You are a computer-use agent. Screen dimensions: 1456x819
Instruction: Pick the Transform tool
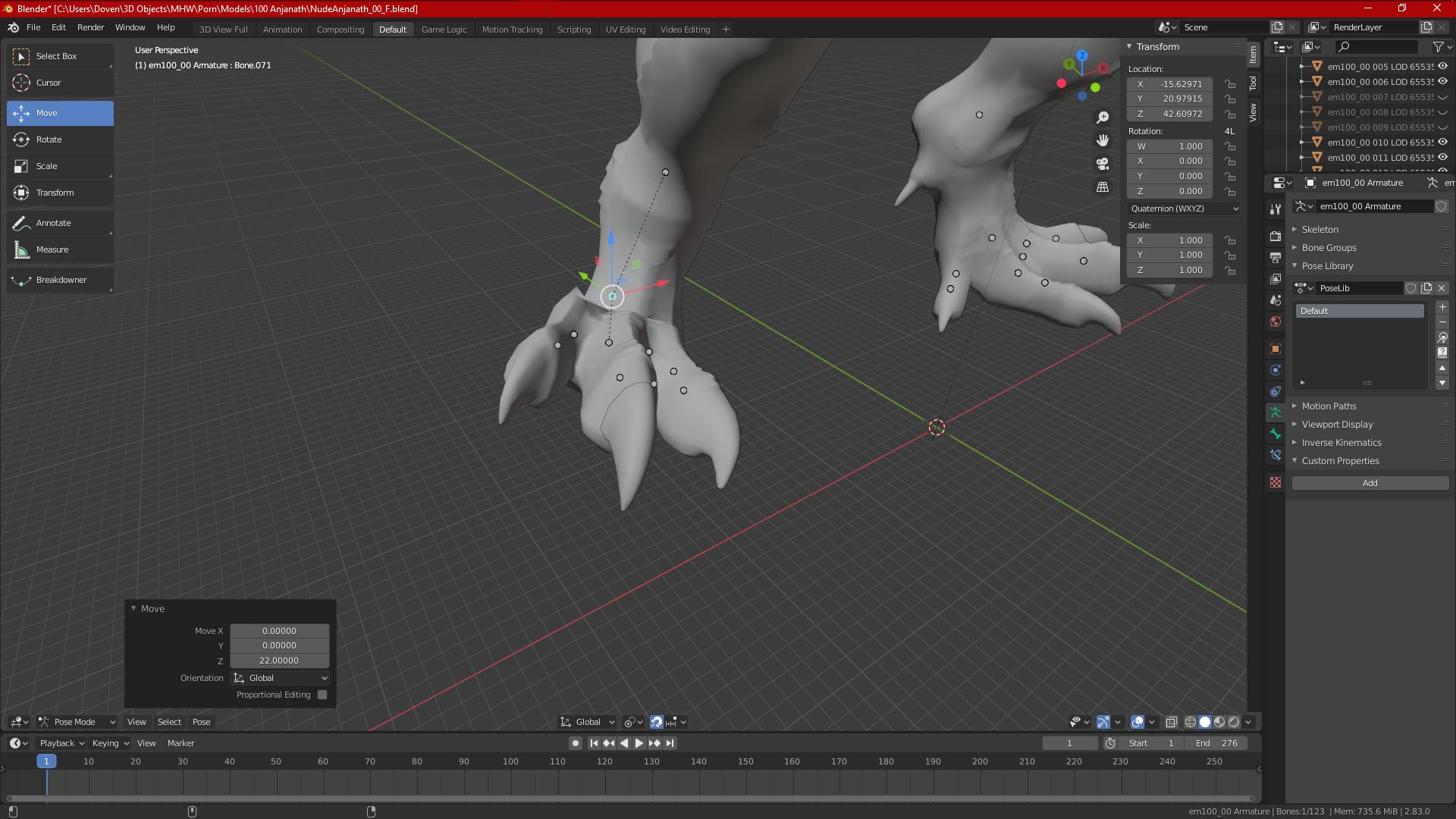coord(60,193)
